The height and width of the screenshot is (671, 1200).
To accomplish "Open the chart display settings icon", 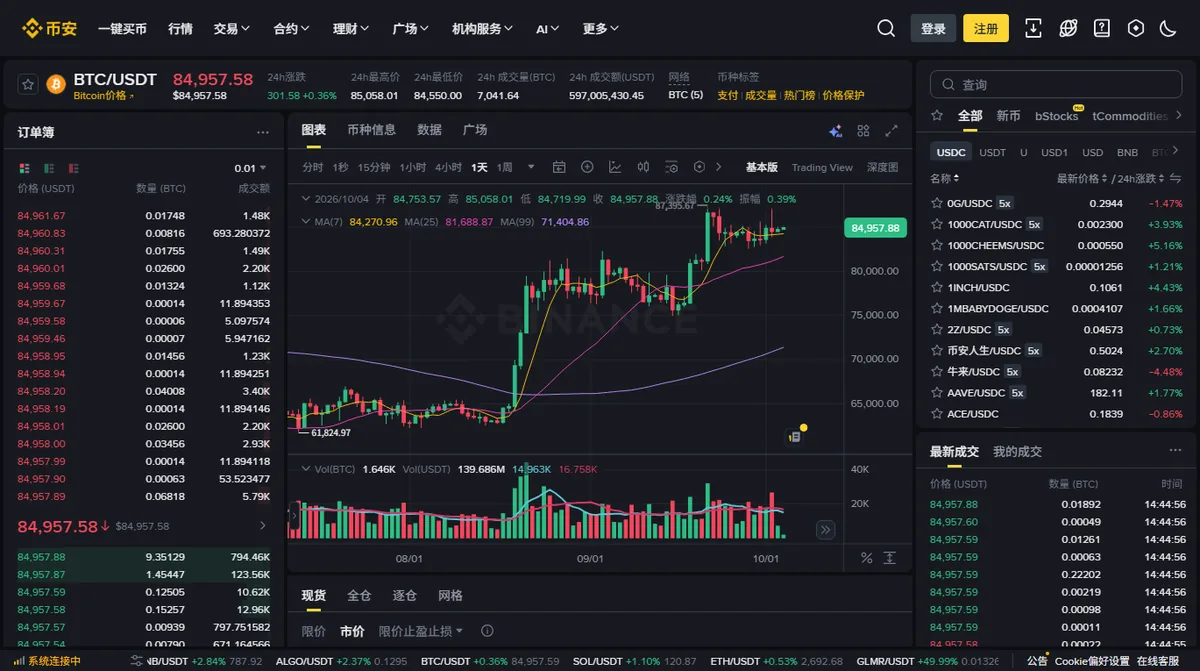I will click(671, 167).
